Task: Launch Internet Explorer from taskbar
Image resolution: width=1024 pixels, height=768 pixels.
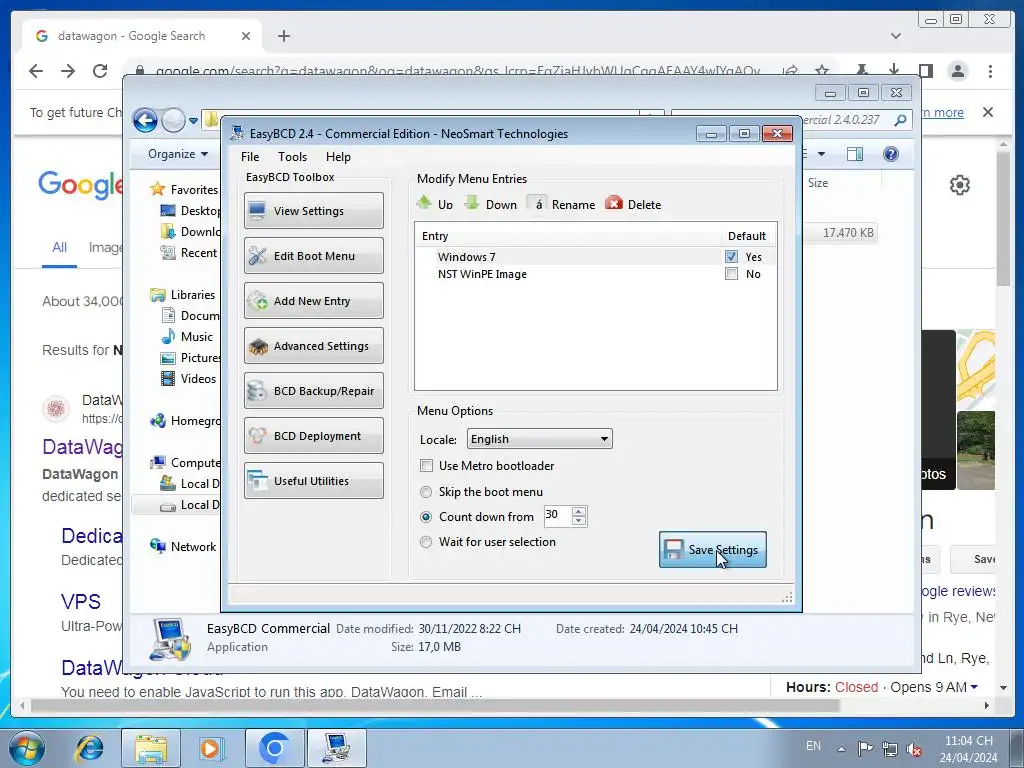Action: tap(89, 748)
